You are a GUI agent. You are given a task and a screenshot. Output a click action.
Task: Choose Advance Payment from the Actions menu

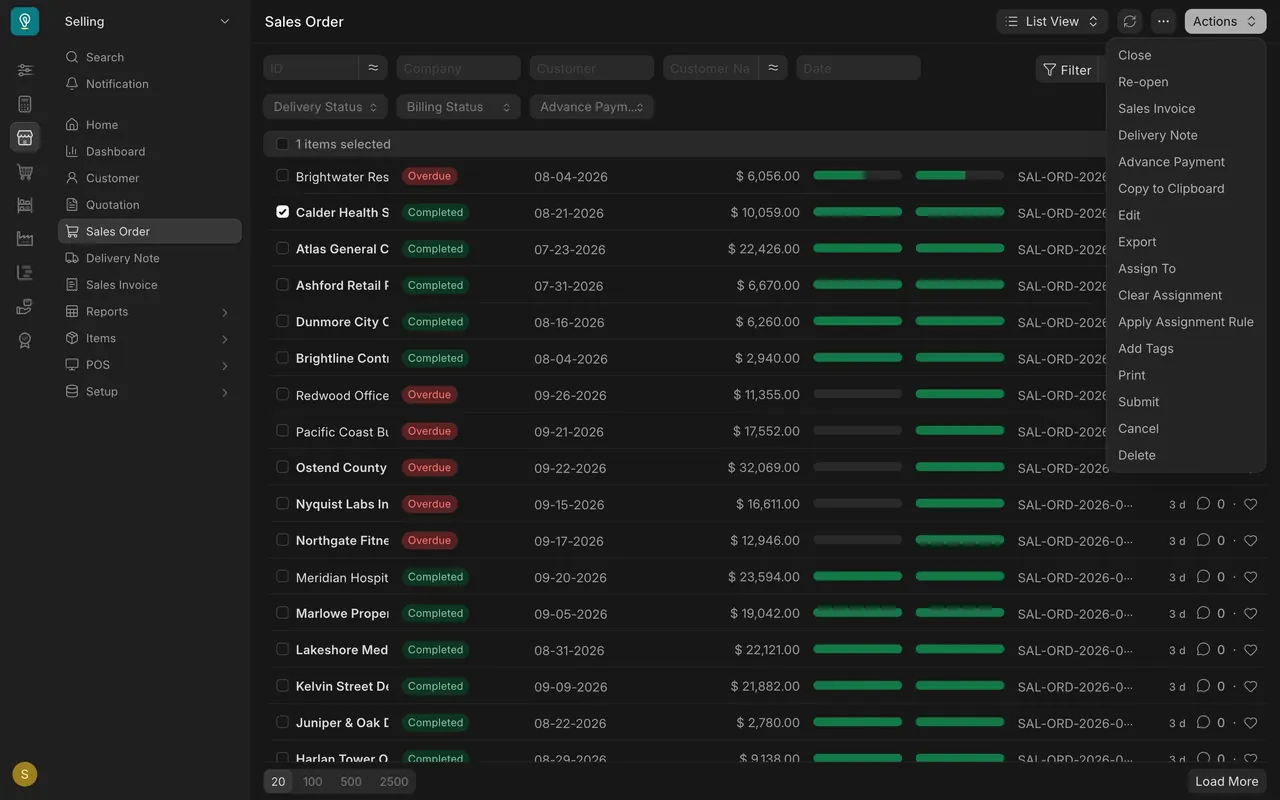(1185, 162)
